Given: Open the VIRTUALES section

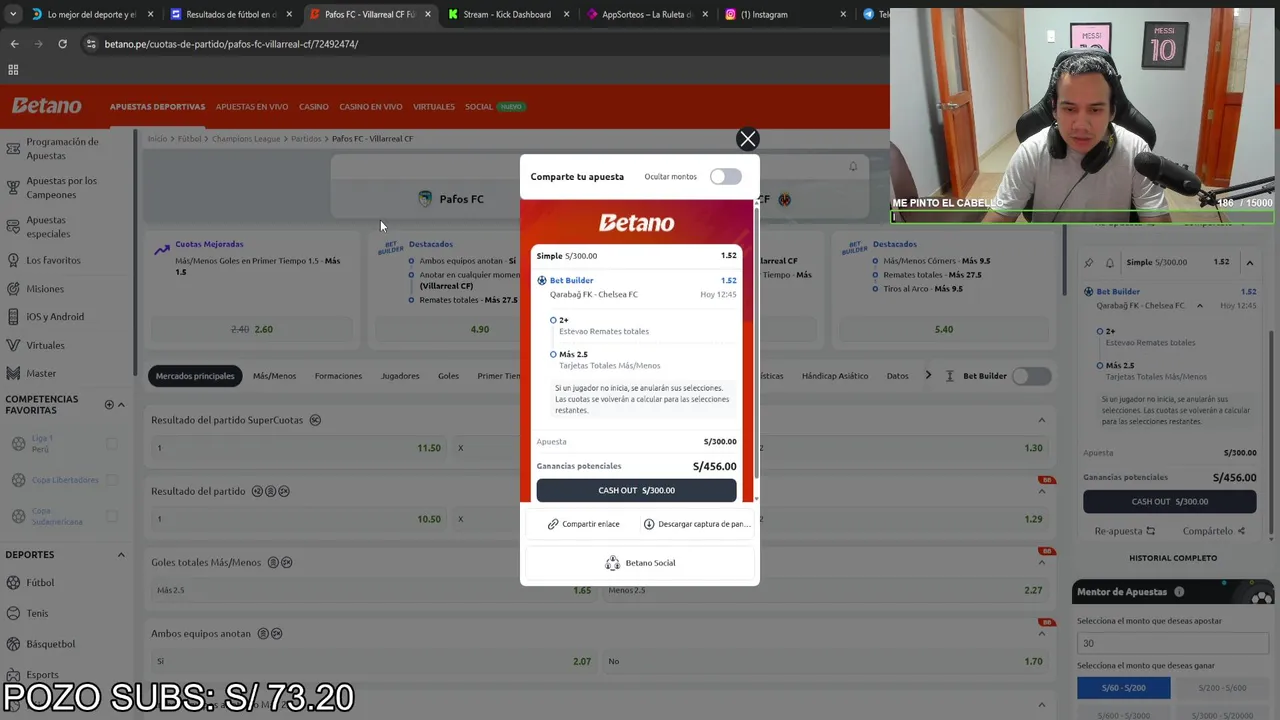Looking at the screenshot, I should click(x=434, y=107).
